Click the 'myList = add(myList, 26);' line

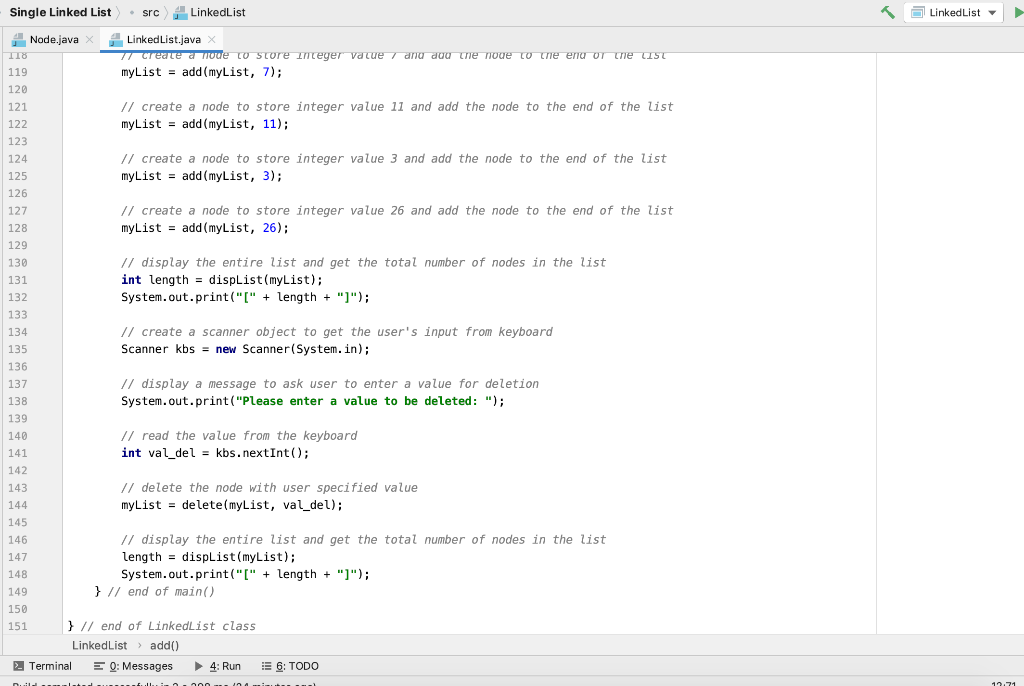coord(204,228)
